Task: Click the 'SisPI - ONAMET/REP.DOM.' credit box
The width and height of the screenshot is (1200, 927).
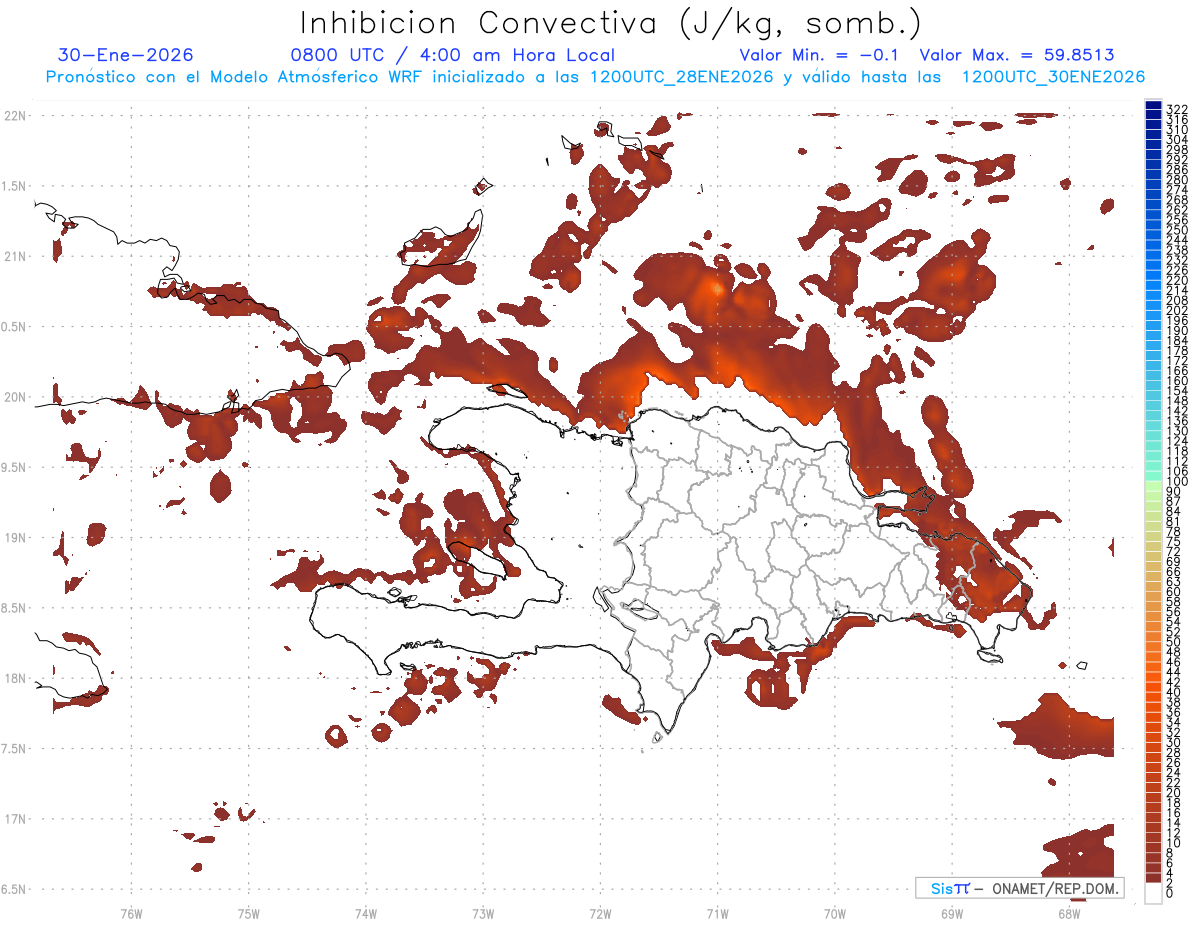Action: tap(1020, 888)
